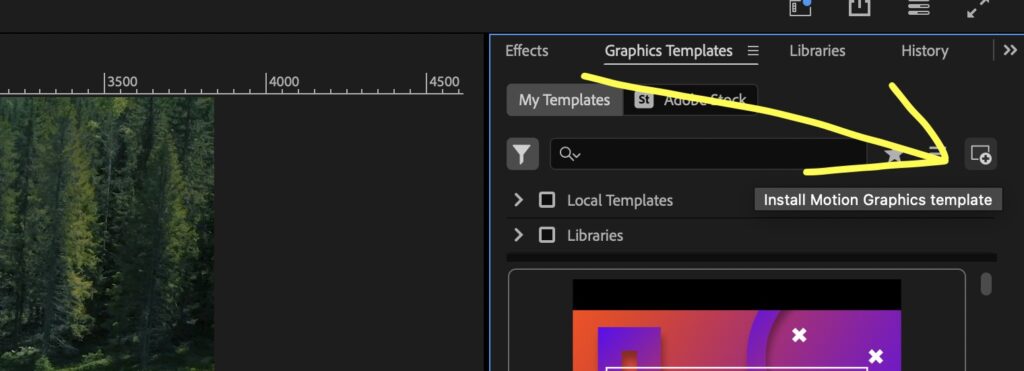This screenshot has height=371, width=1024.
Task: Click the forest video preview
Action: click(x=107, y=234)
